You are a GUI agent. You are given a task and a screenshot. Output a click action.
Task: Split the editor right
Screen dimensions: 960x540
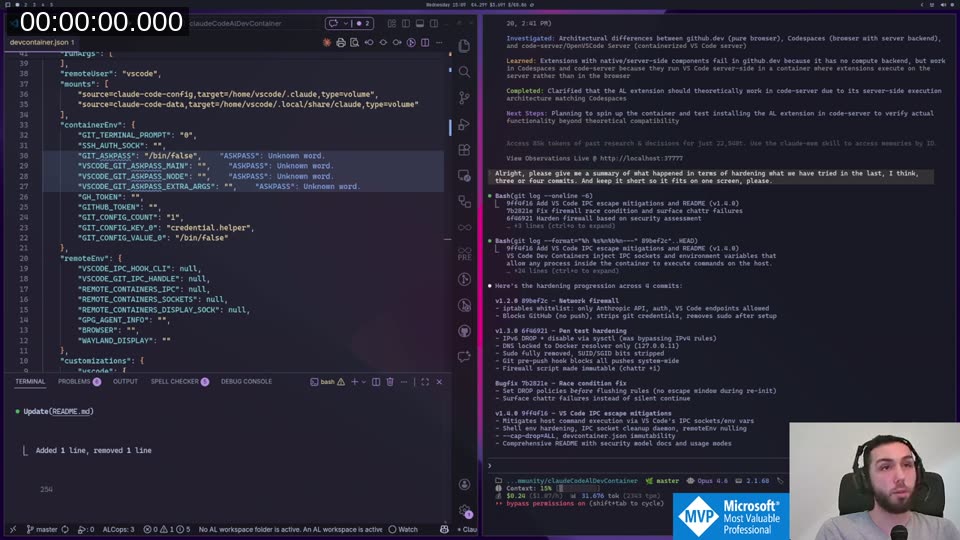pos(425,42)
